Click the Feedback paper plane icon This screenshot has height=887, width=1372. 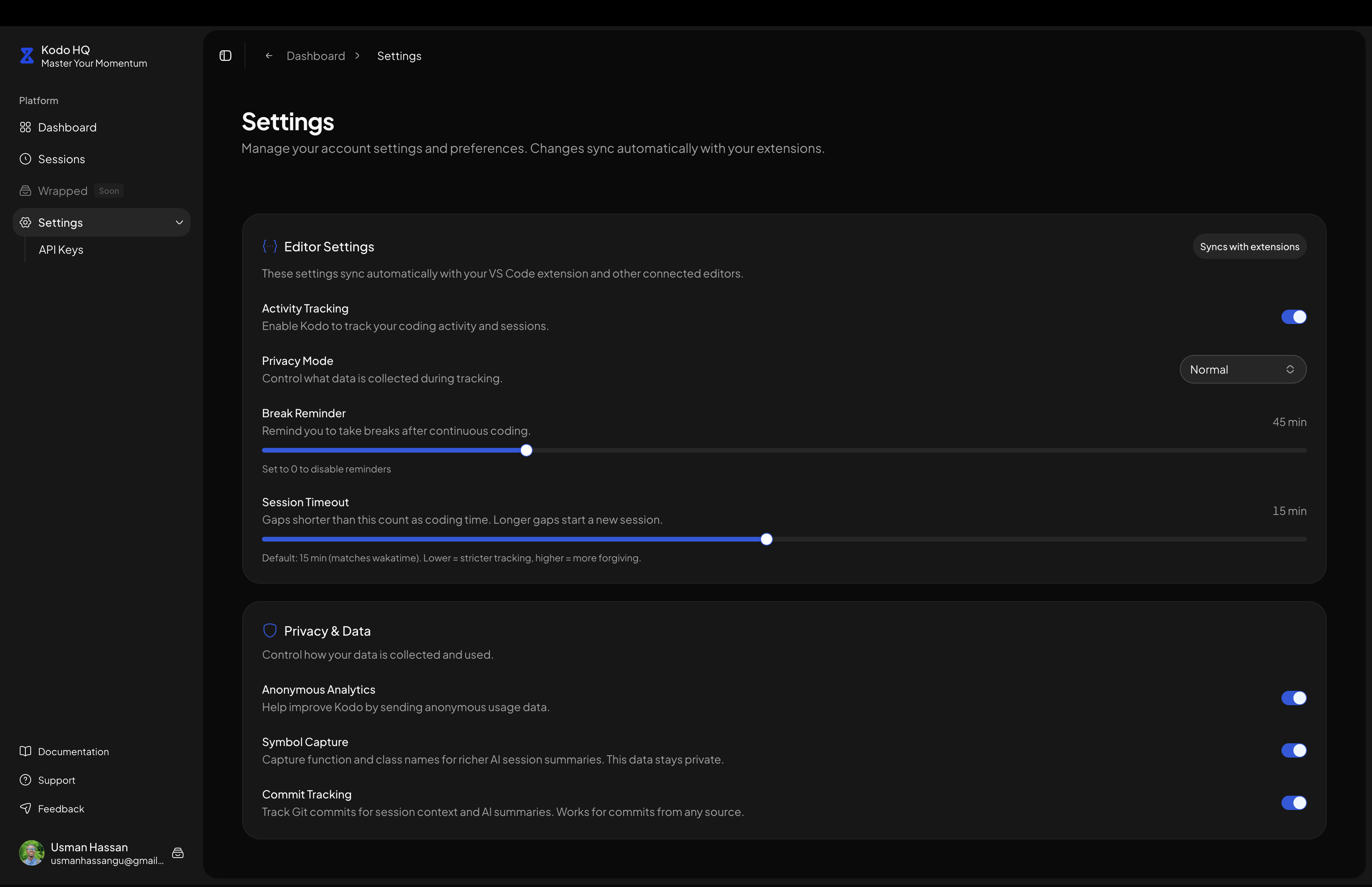point(25,808)
